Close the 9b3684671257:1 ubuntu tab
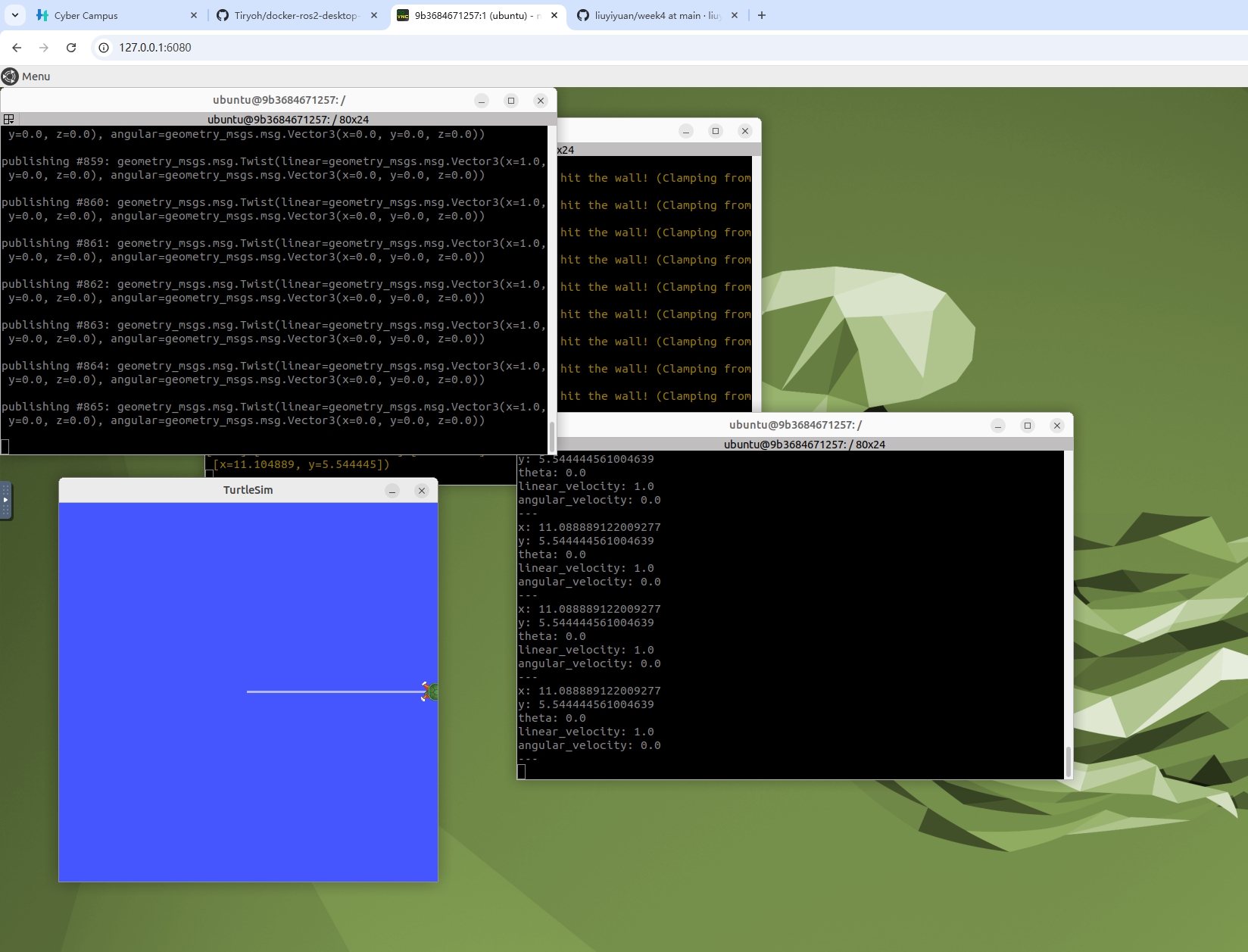The height and width of the screenshot is (952, 1248). click(554, 15)
